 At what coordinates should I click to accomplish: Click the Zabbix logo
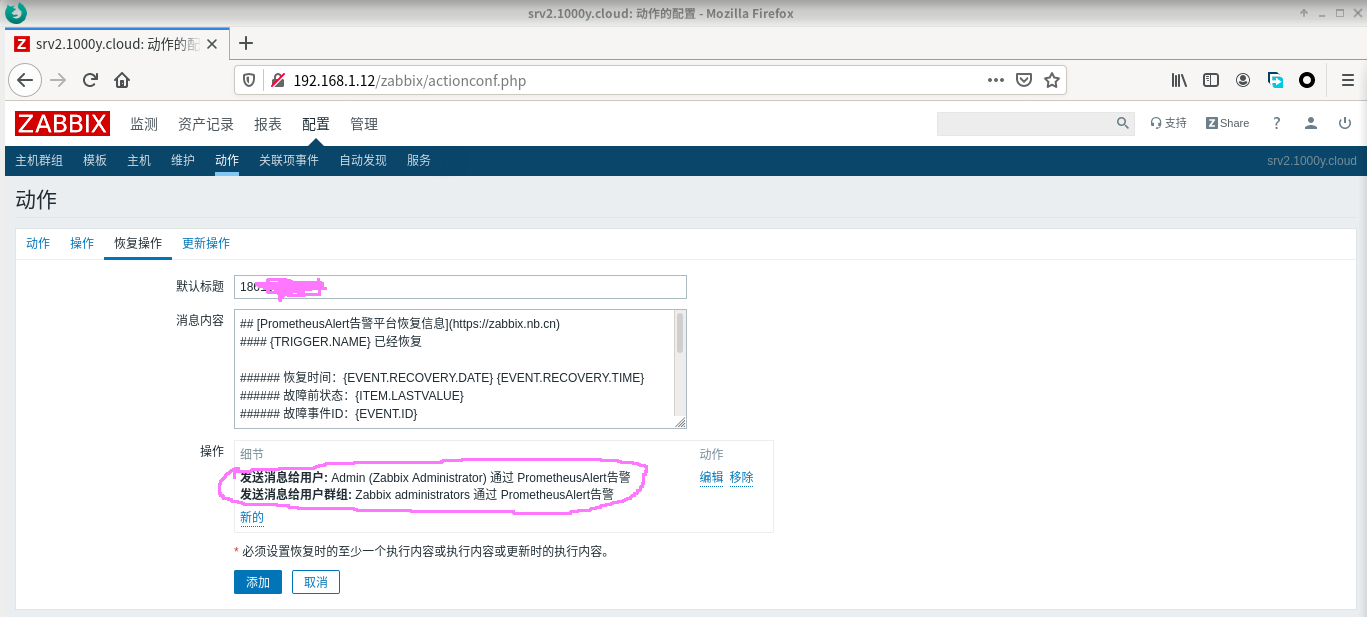coord(62,124)
